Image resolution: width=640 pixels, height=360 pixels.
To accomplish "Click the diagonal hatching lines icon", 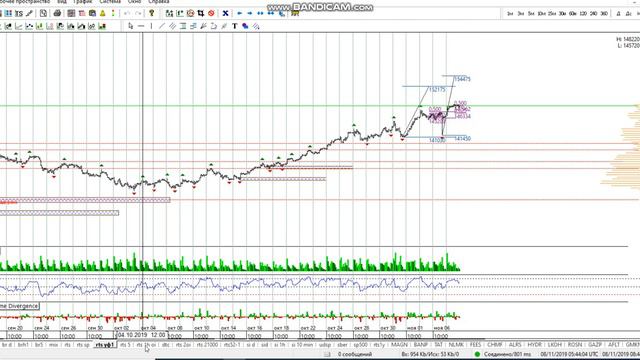I will click(x=256, y=26).
